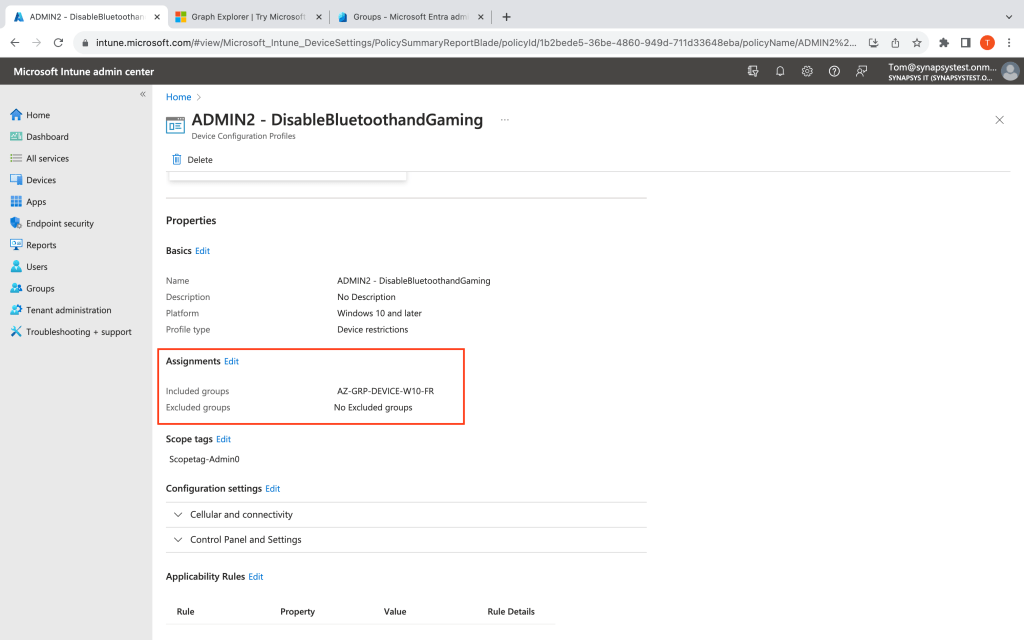Expand Control Panel and Settings section
The width and height of the screenshot is (1024, 640).
tap(178, 540)
